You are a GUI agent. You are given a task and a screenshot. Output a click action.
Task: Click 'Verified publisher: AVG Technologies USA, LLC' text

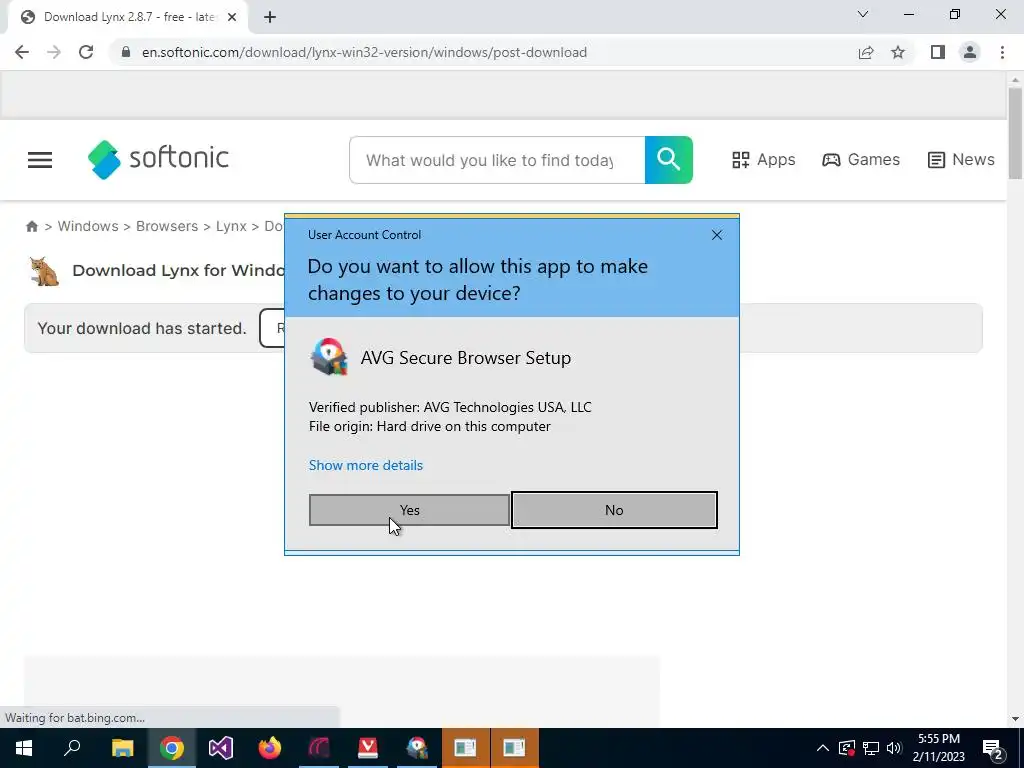[450, 408]
